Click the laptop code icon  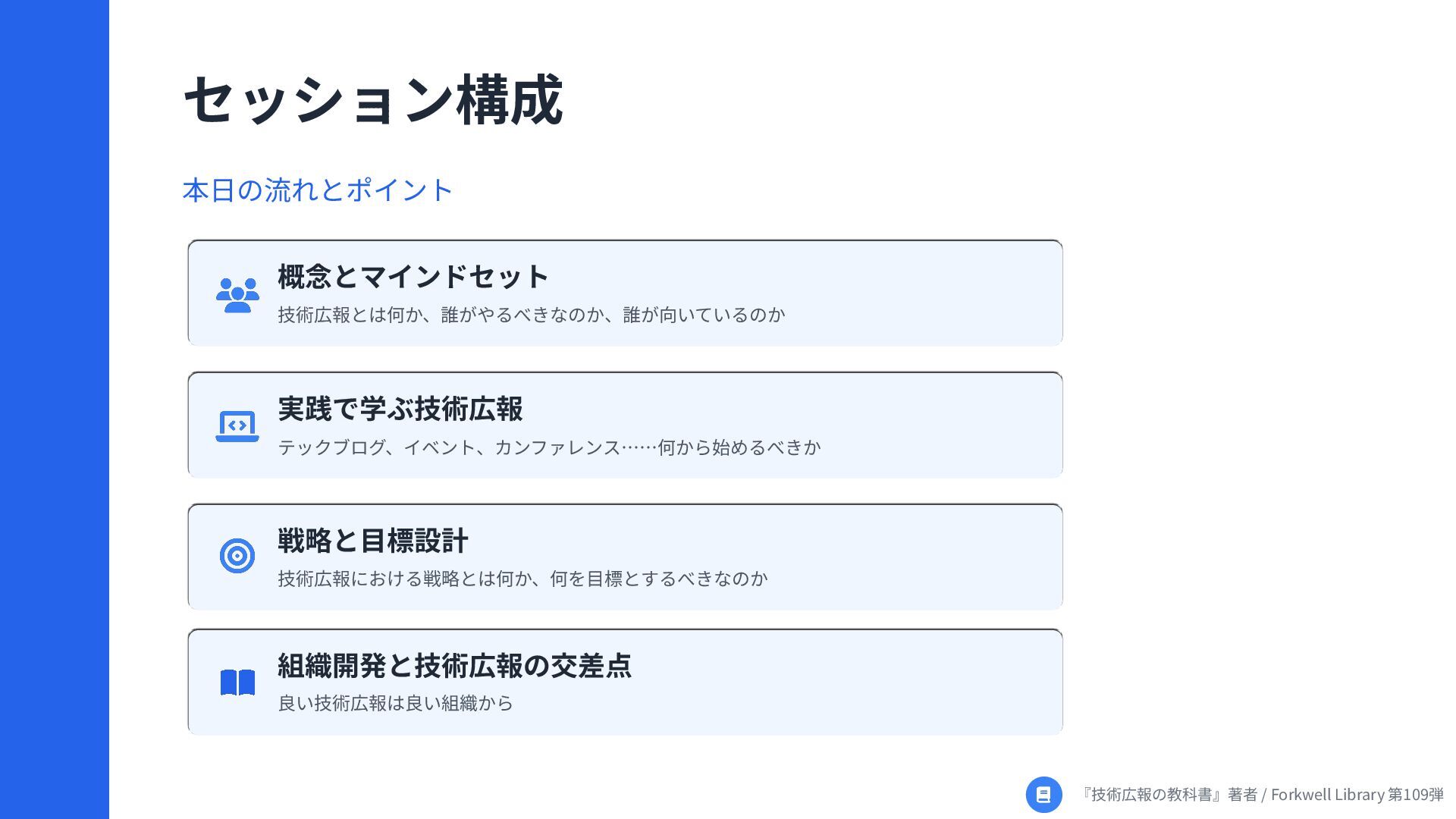(x=237, y=426)
